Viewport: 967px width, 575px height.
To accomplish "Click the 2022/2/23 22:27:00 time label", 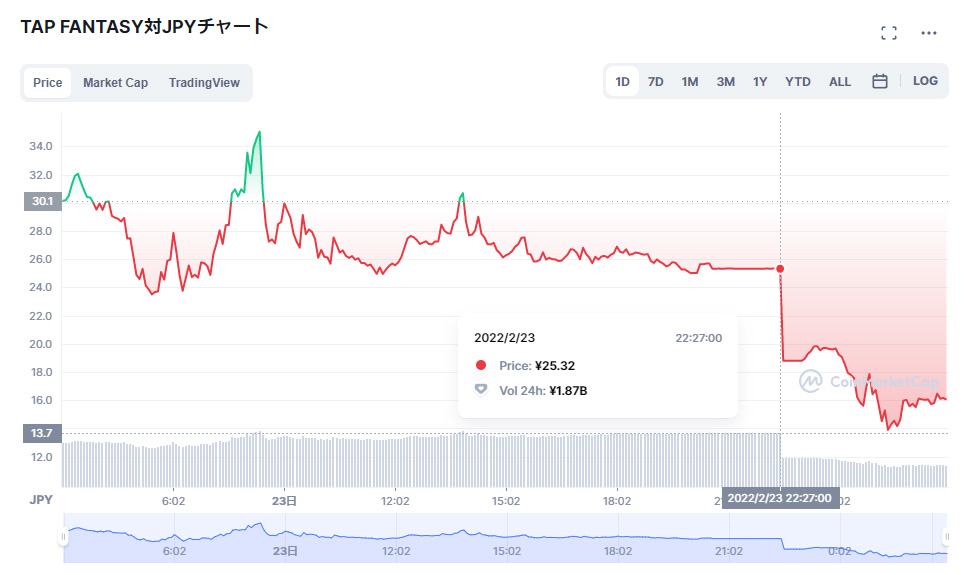I will 780,498.
